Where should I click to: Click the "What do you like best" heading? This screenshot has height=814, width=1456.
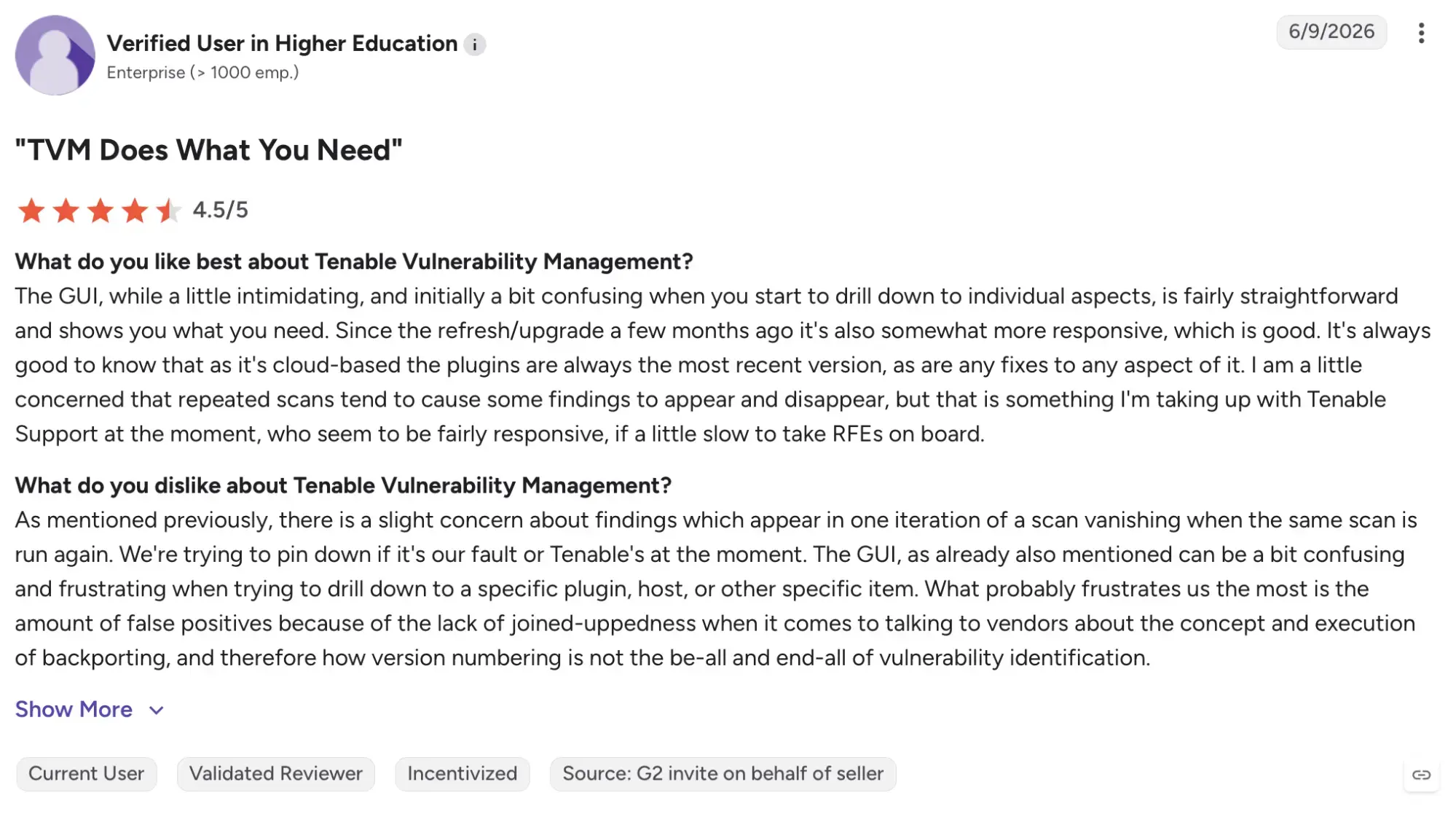point(354,261)
